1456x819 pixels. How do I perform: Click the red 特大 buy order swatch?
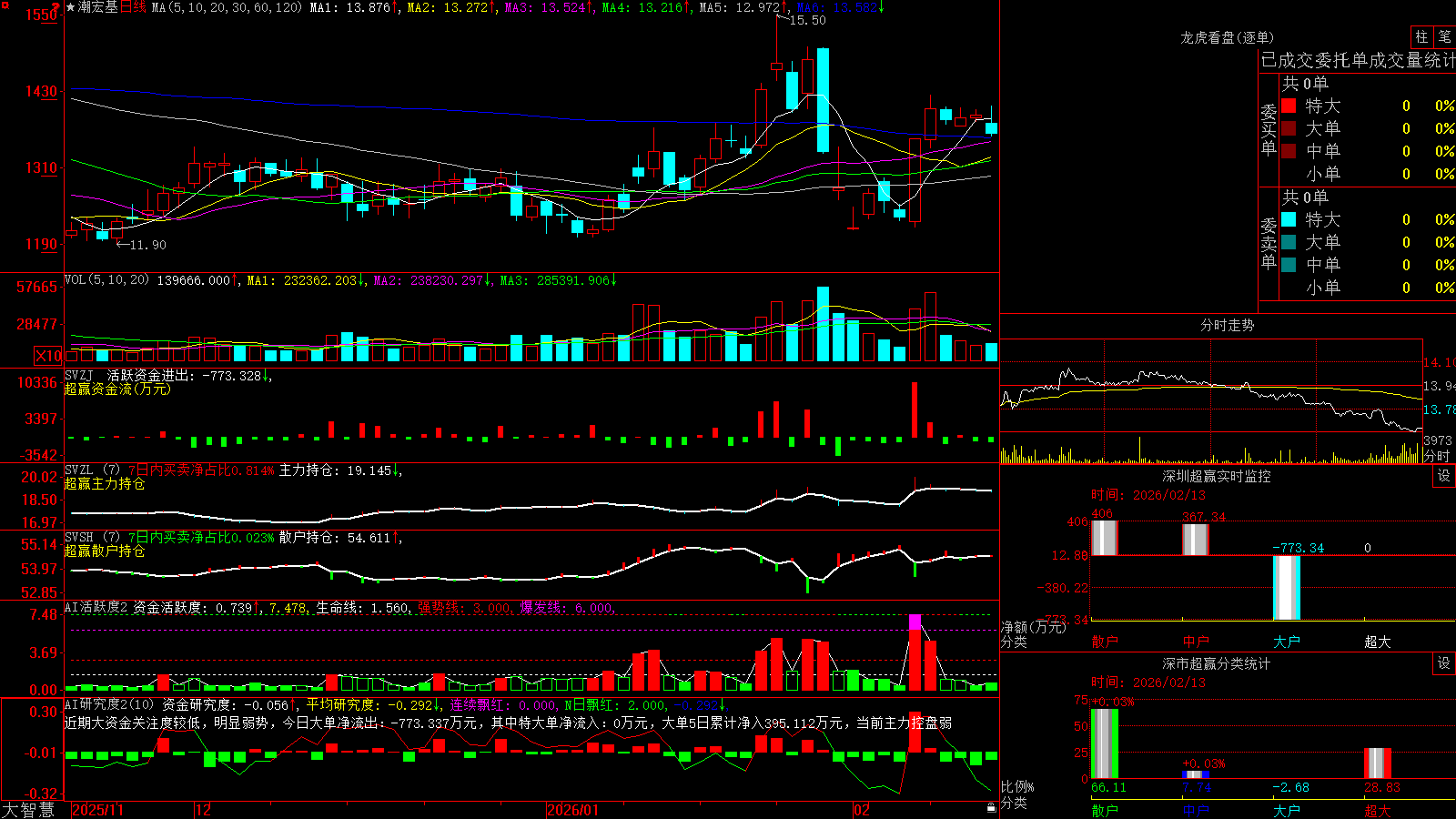[1289, 106]
